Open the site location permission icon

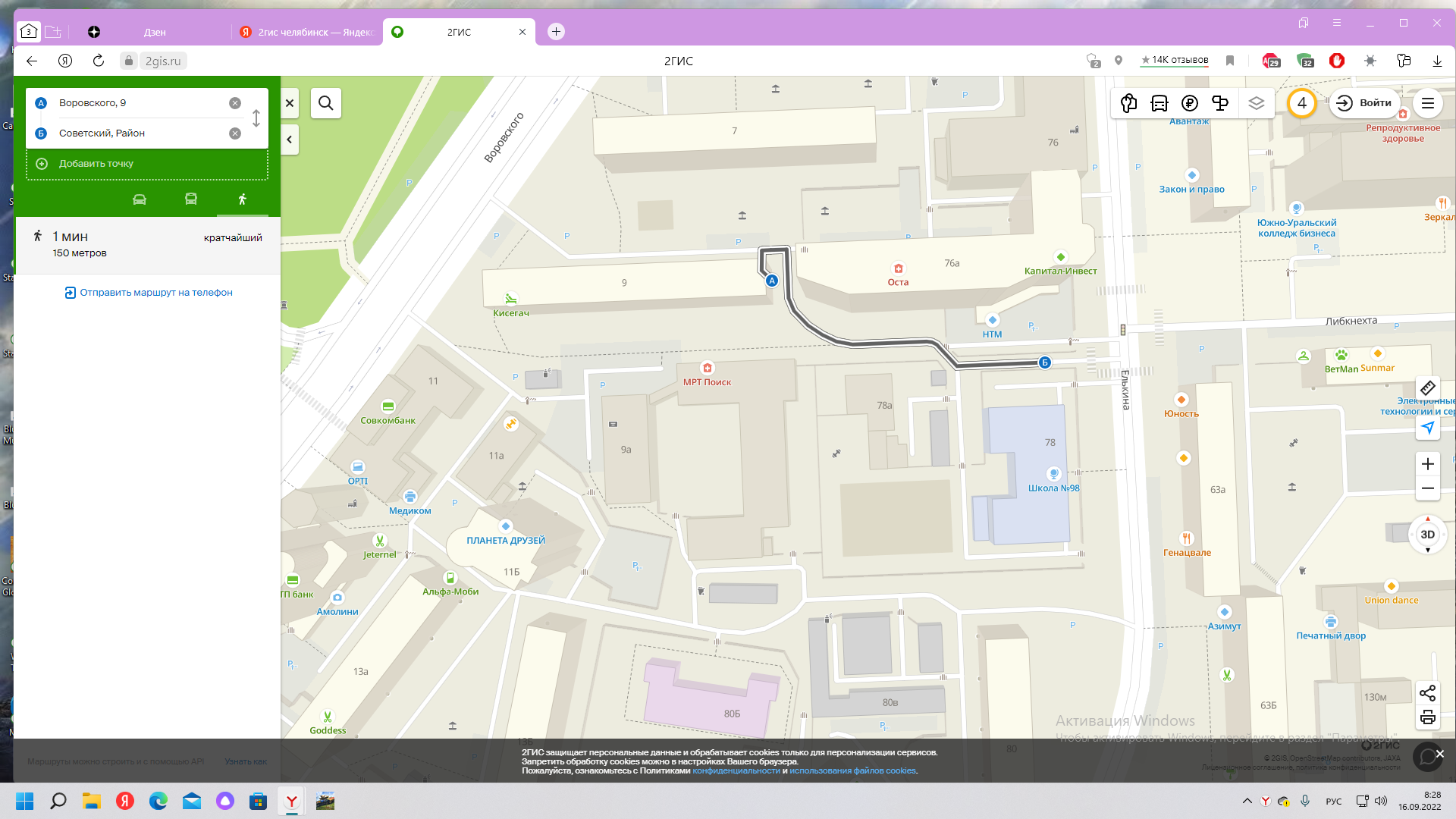(1119, 61)
